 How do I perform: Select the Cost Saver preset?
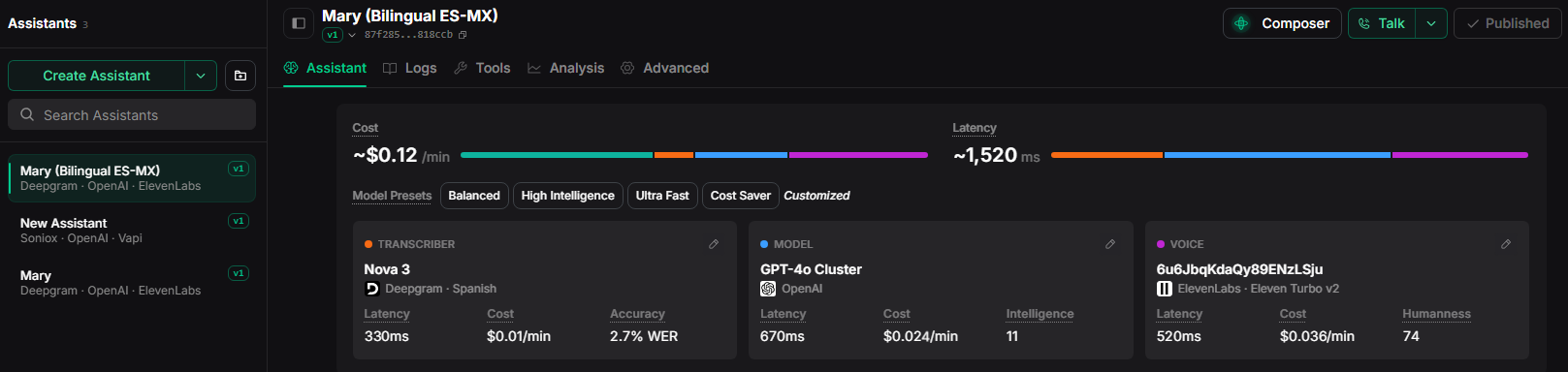(x=741, y=195)
